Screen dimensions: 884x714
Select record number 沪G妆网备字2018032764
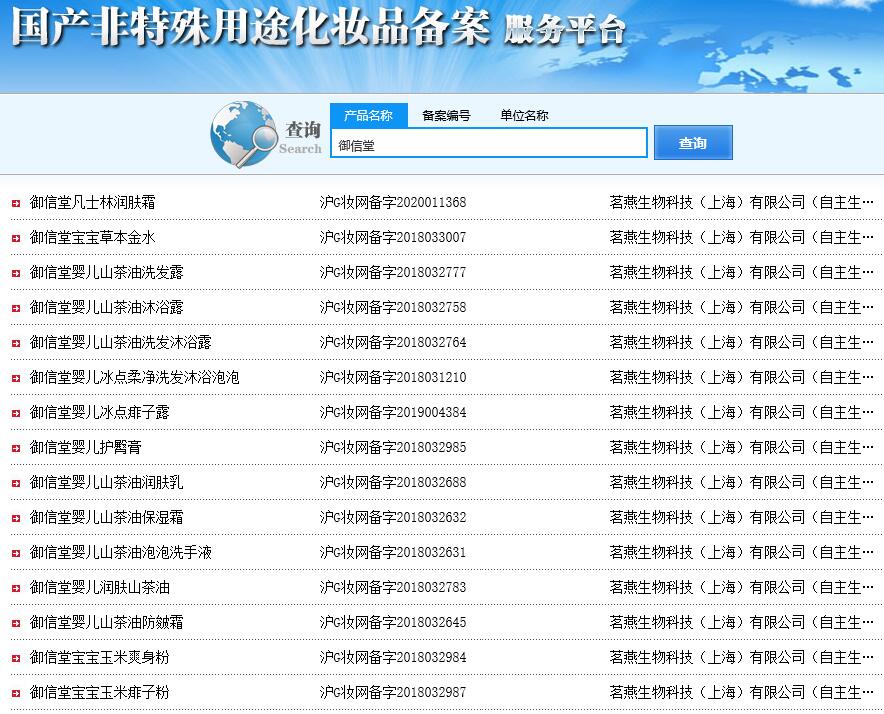coord(393,342)
